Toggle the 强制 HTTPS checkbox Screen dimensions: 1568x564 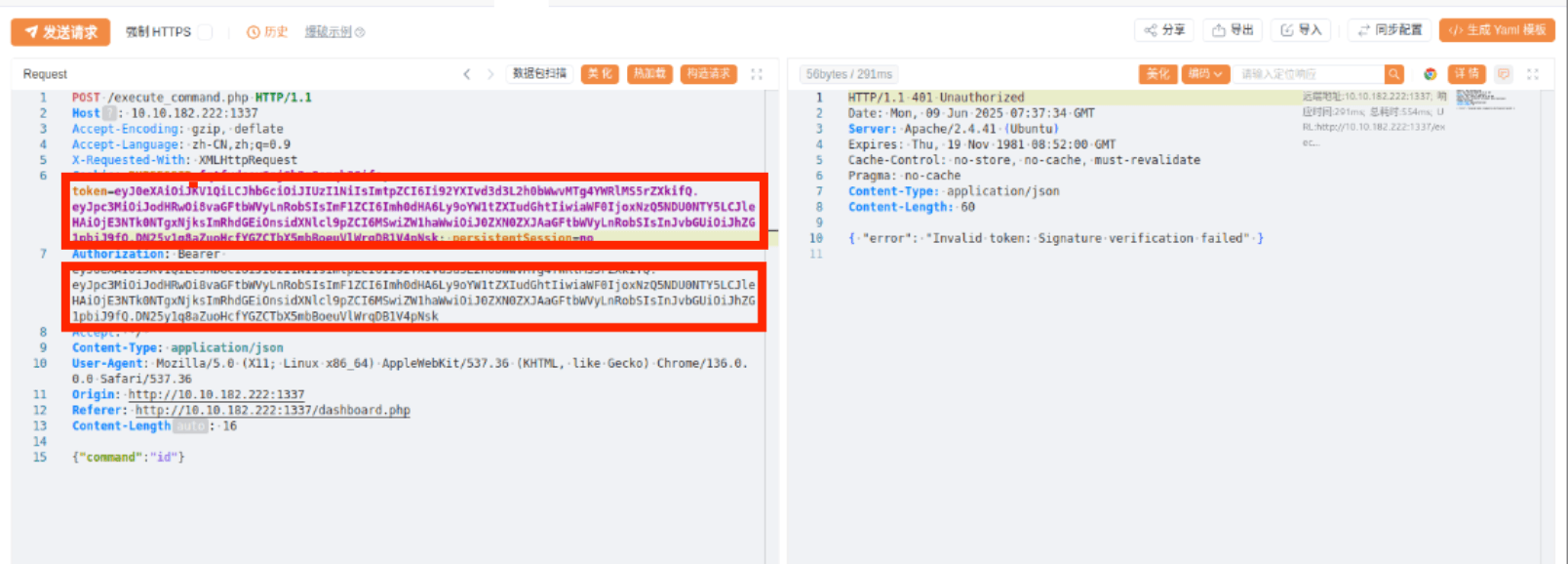tap(205, 32)
